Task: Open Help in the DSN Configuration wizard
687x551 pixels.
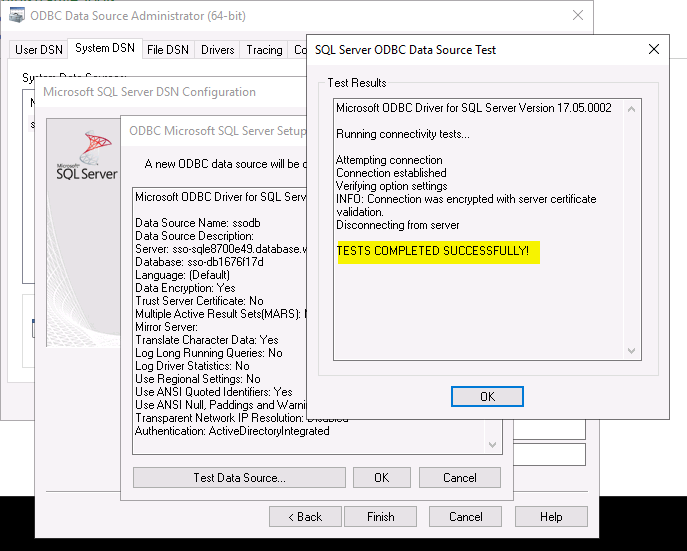Action: pyautogui.click(x=551, y=517)
